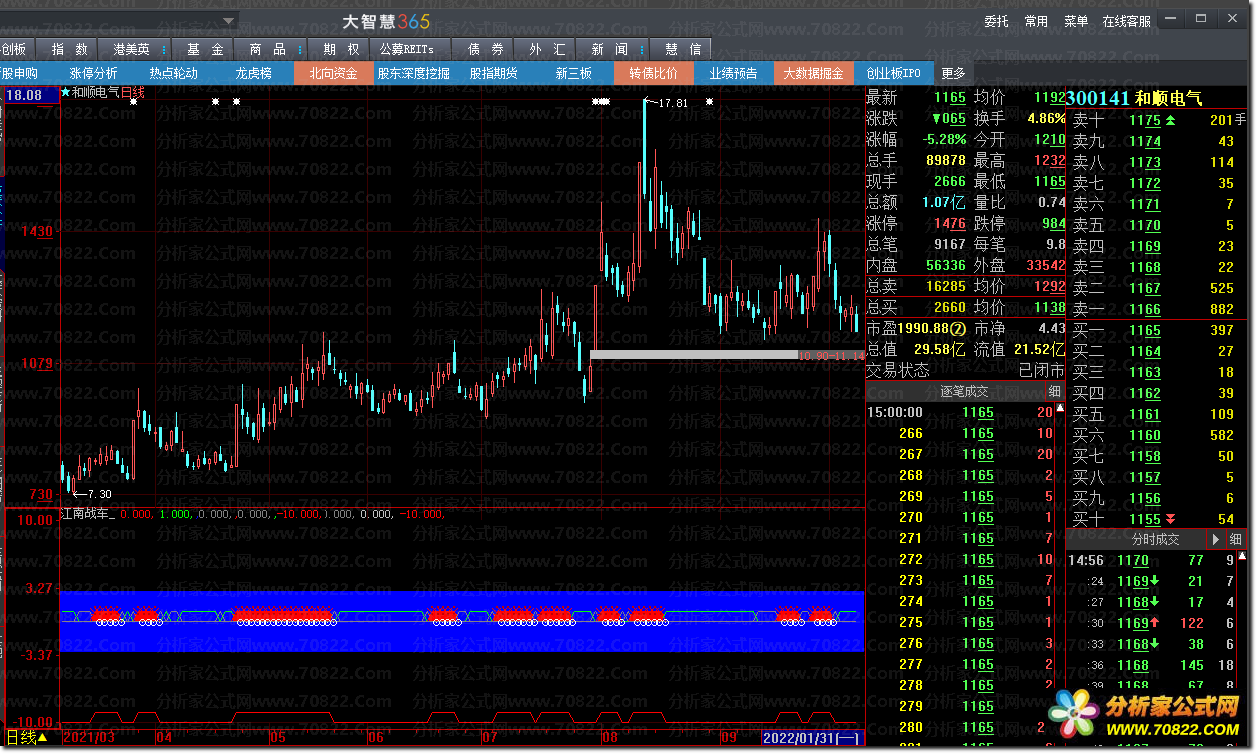
Task: Select the 热点轮动 function tab
Action: [174, 73]
